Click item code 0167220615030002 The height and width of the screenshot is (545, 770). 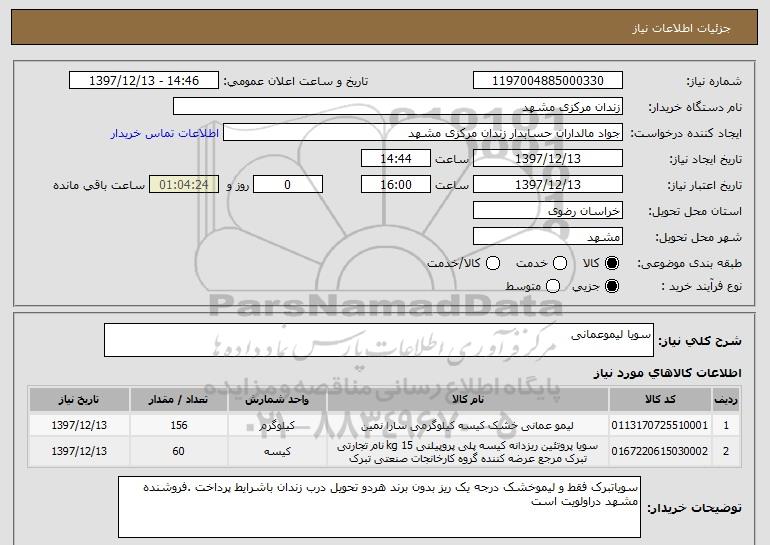660,451
